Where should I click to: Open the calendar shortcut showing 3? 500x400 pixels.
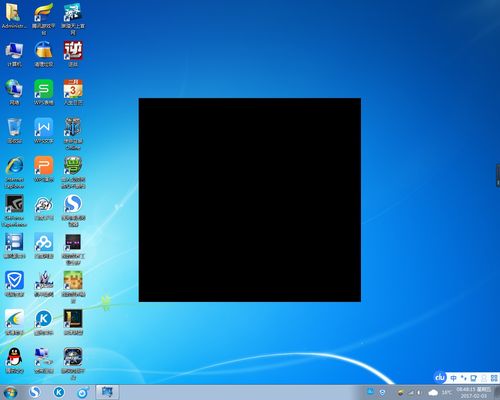pos(73,89)
